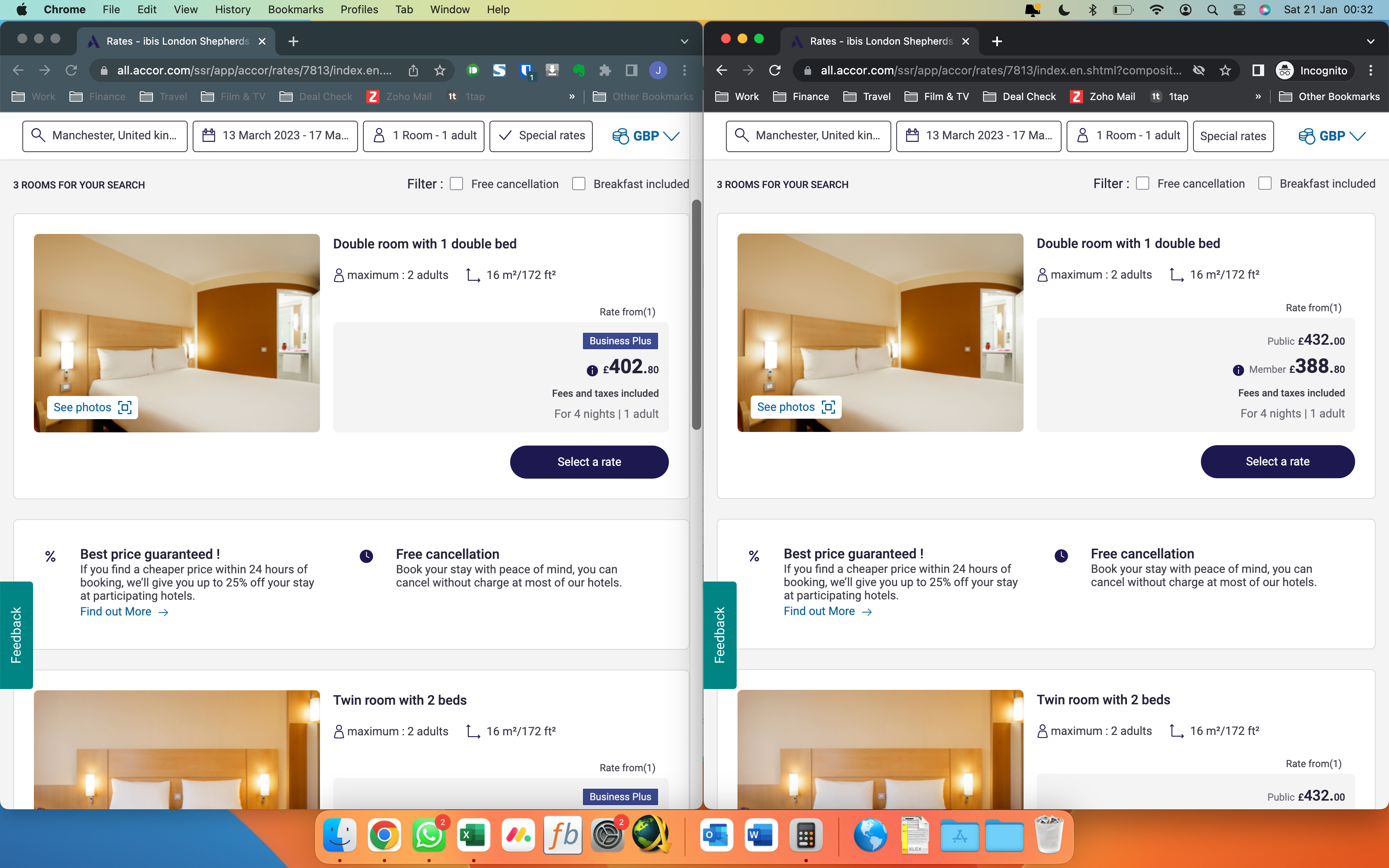Open WhatsApp from the Dock
The width and height of the screenshot is (1389, 868).
click(429, 835)
